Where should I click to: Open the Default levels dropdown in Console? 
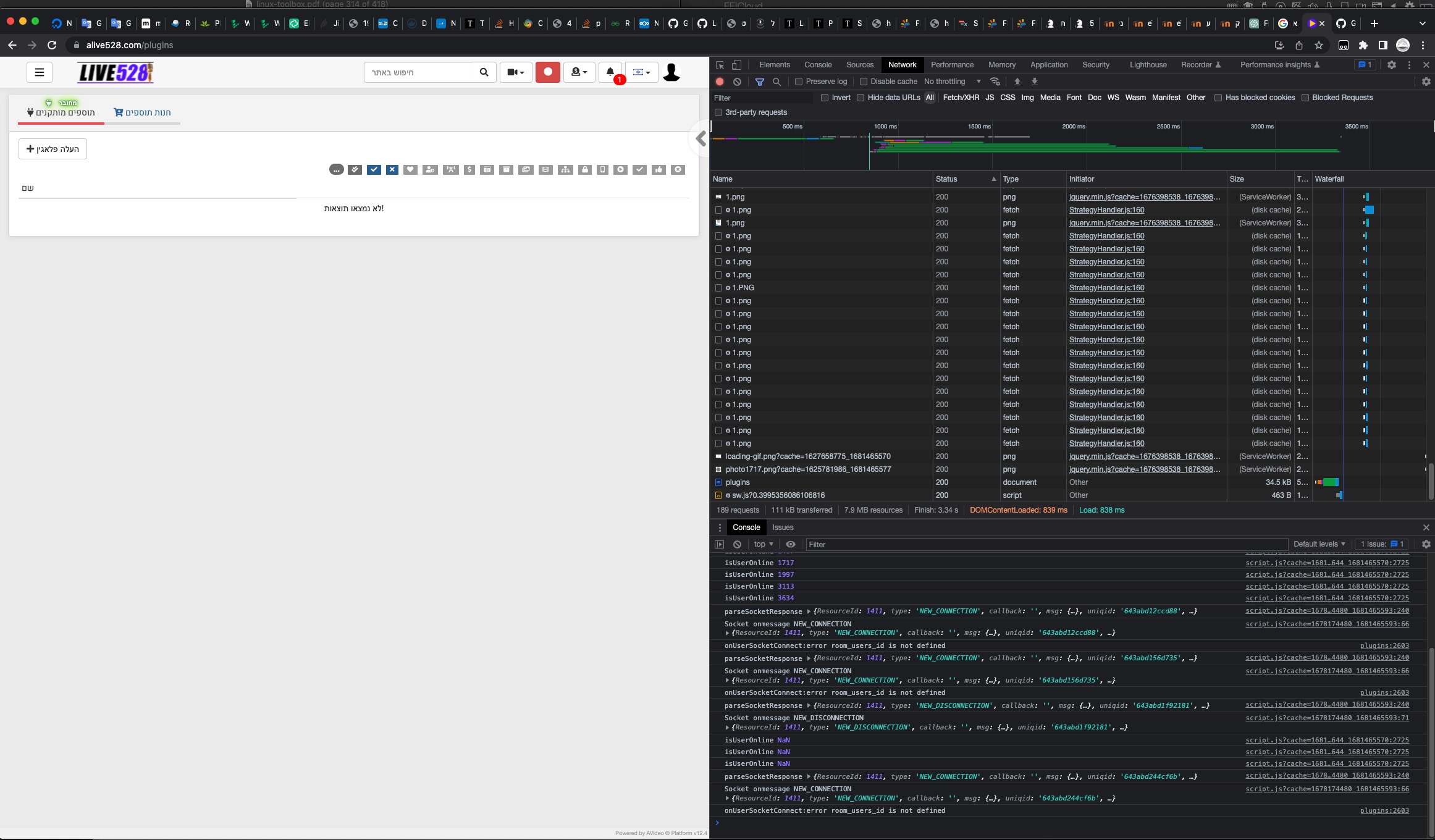pyautogui.click(x=1319, y=544)
